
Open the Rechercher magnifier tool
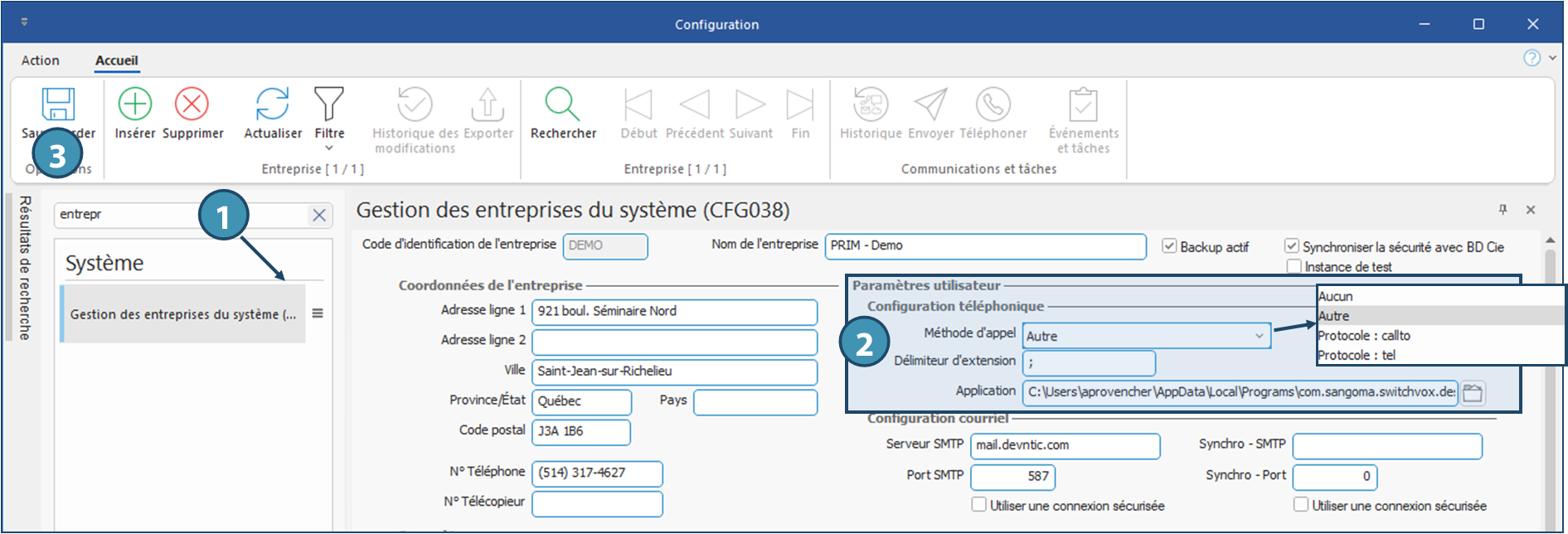[562, 104]
